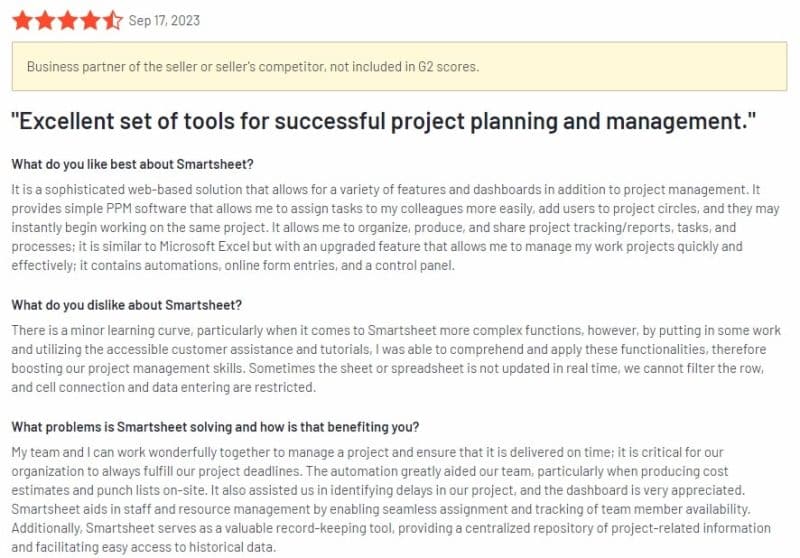Click the paragraph starting 'There is a minor learning curve'

tap(396, 359)
